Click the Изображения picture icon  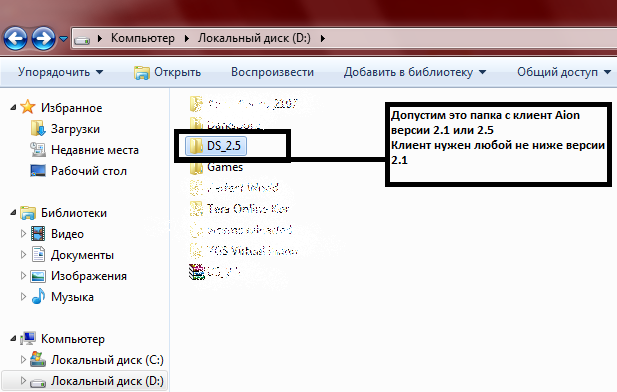coord(38,276)
